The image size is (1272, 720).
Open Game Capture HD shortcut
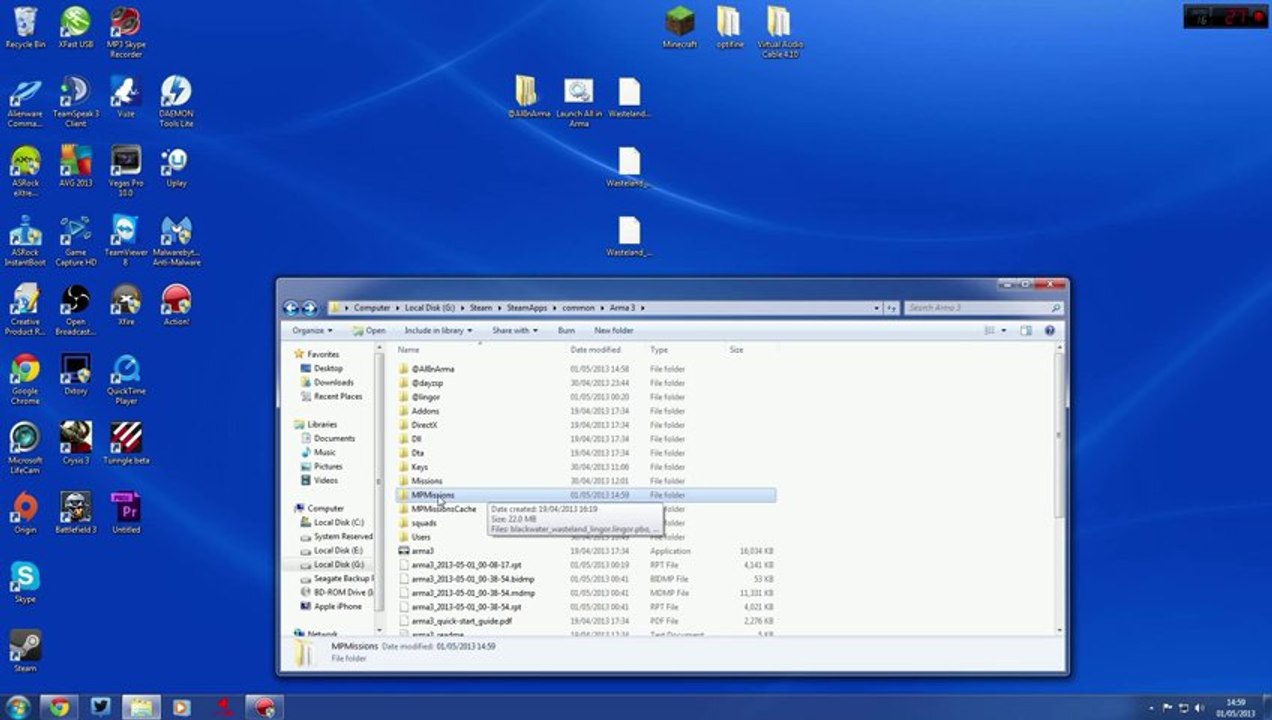[x=75, y=241]
